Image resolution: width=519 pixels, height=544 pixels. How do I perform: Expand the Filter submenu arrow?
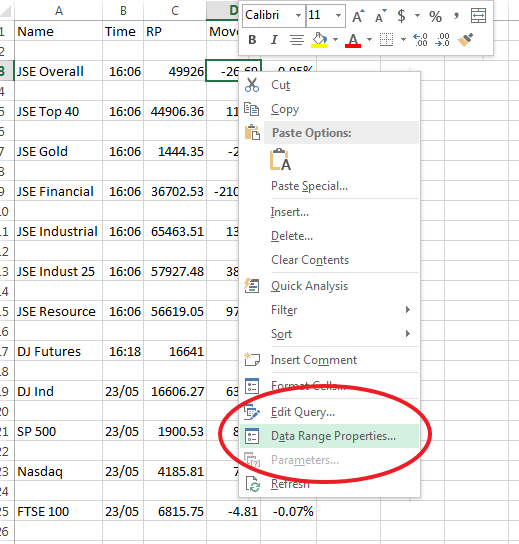coord(408,309)
